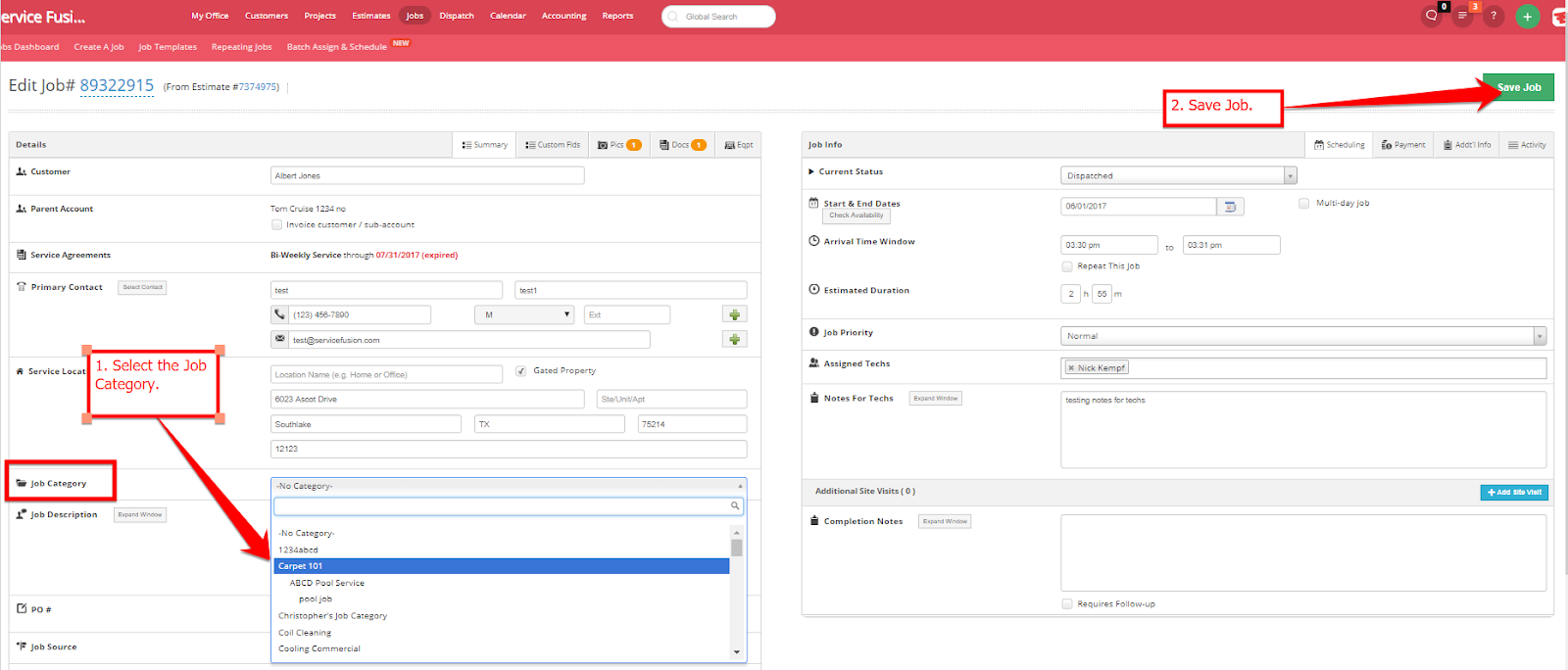The height and width of the screenshot is (670, 1568).
Task: Click the category search input box
Action: [509, 506]
